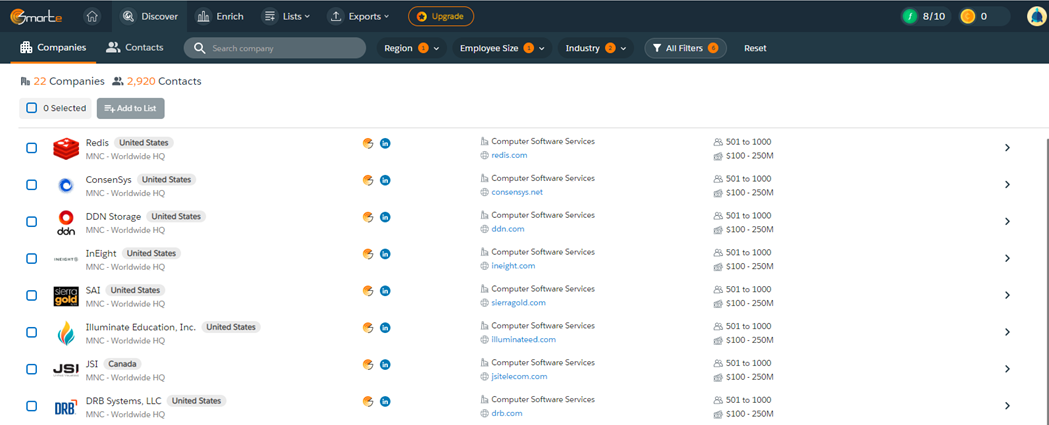Click the Sierra Gold logo for SAI

tap(66, 296)
